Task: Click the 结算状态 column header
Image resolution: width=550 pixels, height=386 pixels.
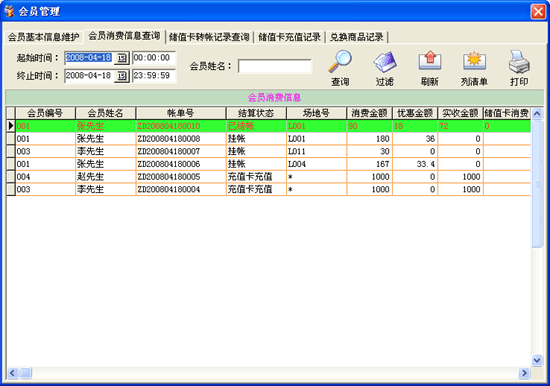Action: tap(256, 113)
